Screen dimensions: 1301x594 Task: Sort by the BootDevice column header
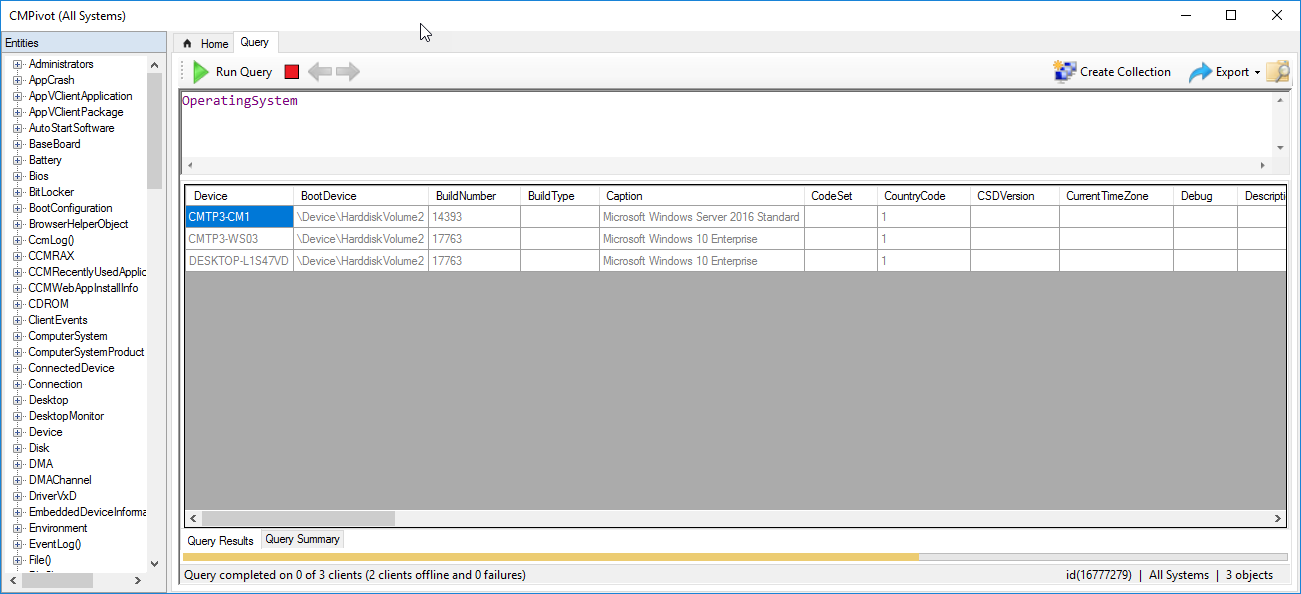[x=361, y=196]
